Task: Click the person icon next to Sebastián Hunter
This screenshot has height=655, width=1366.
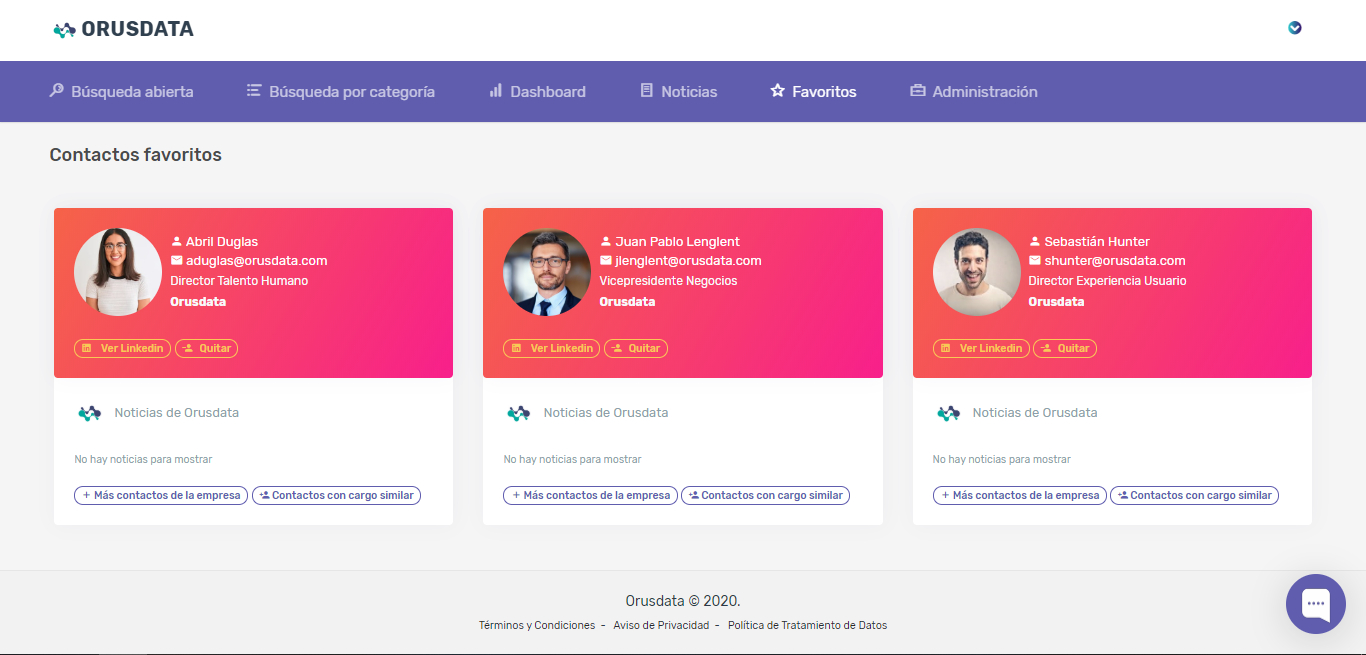Action: (1036, 241)
